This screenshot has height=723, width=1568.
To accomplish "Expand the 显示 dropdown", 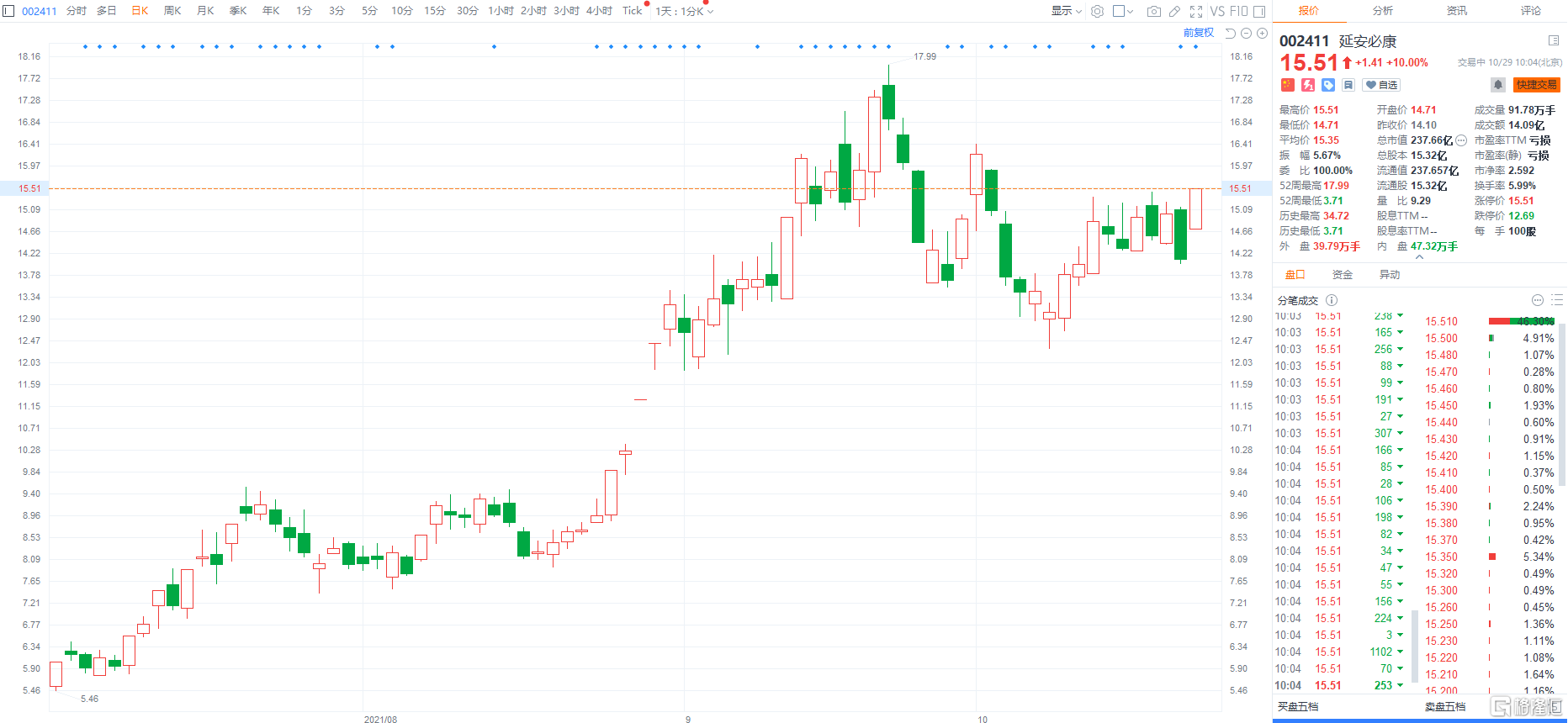I will (1067, 11).
